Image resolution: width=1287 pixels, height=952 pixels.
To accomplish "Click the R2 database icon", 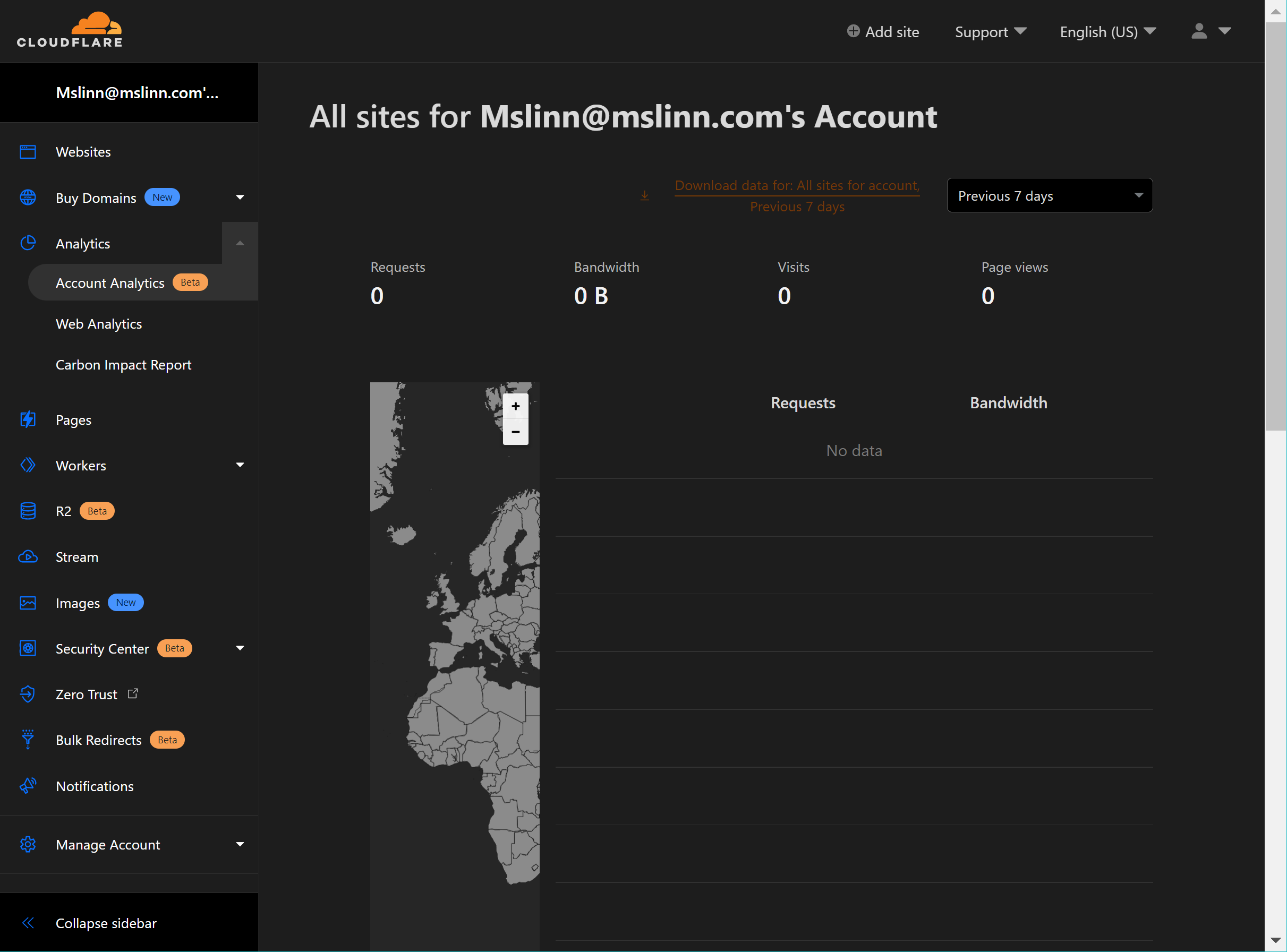I will pyautogui.click(x=28, y=511).
